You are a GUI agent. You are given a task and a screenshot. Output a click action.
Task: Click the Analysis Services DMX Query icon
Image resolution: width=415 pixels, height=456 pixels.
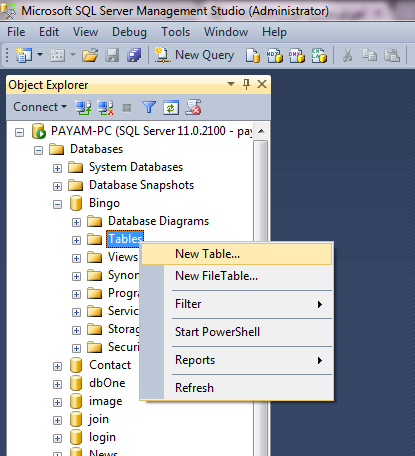(297, 55)
